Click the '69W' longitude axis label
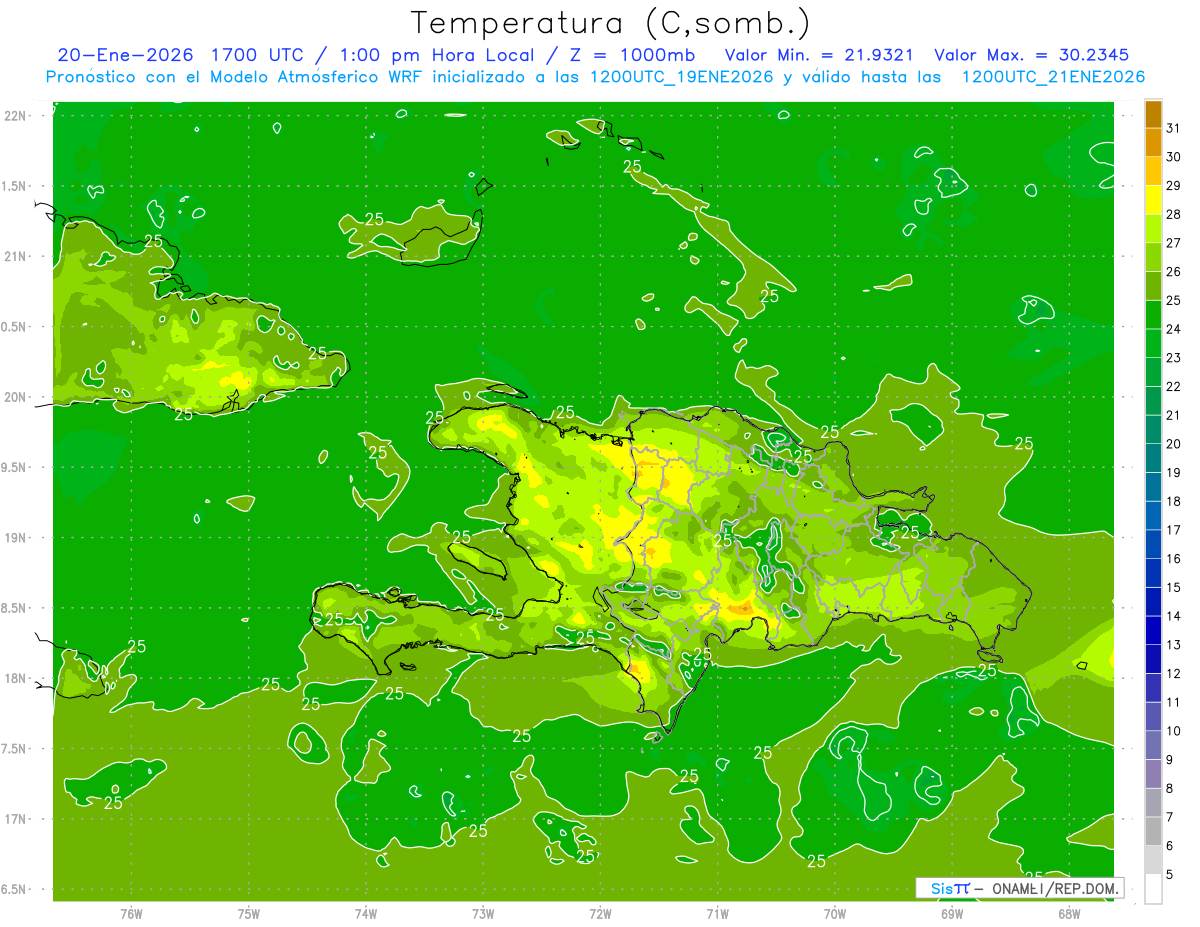This screenshot has width=1200, height=927. point(952,914)
